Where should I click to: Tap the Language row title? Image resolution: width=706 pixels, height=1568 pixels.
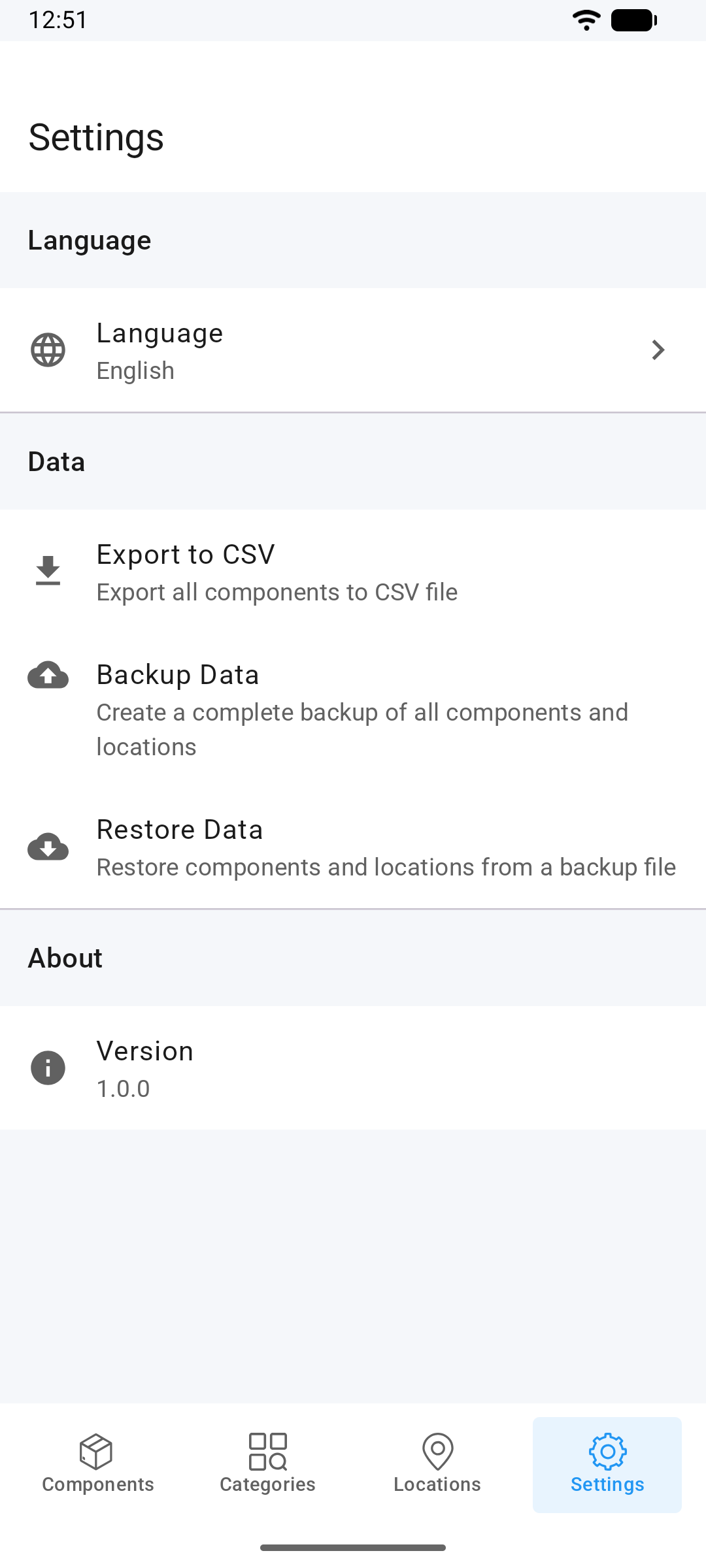160,334
